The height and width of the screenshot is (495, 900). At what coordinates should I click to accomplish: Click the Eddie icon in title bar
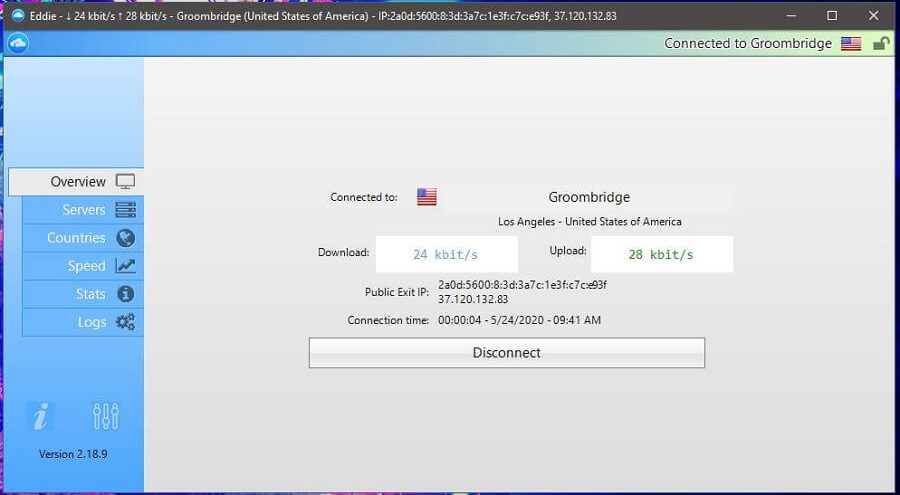point(18,16)
